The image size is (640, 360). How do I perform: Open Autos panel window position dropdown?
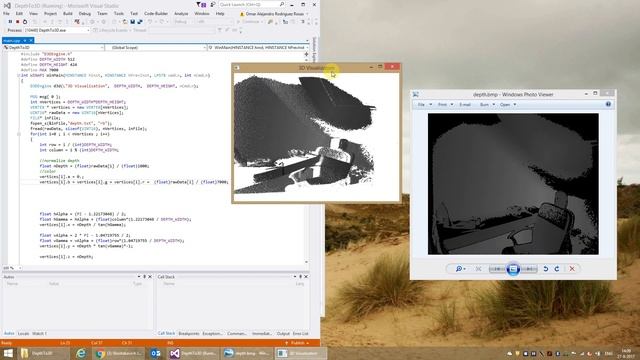click(139, 277)
